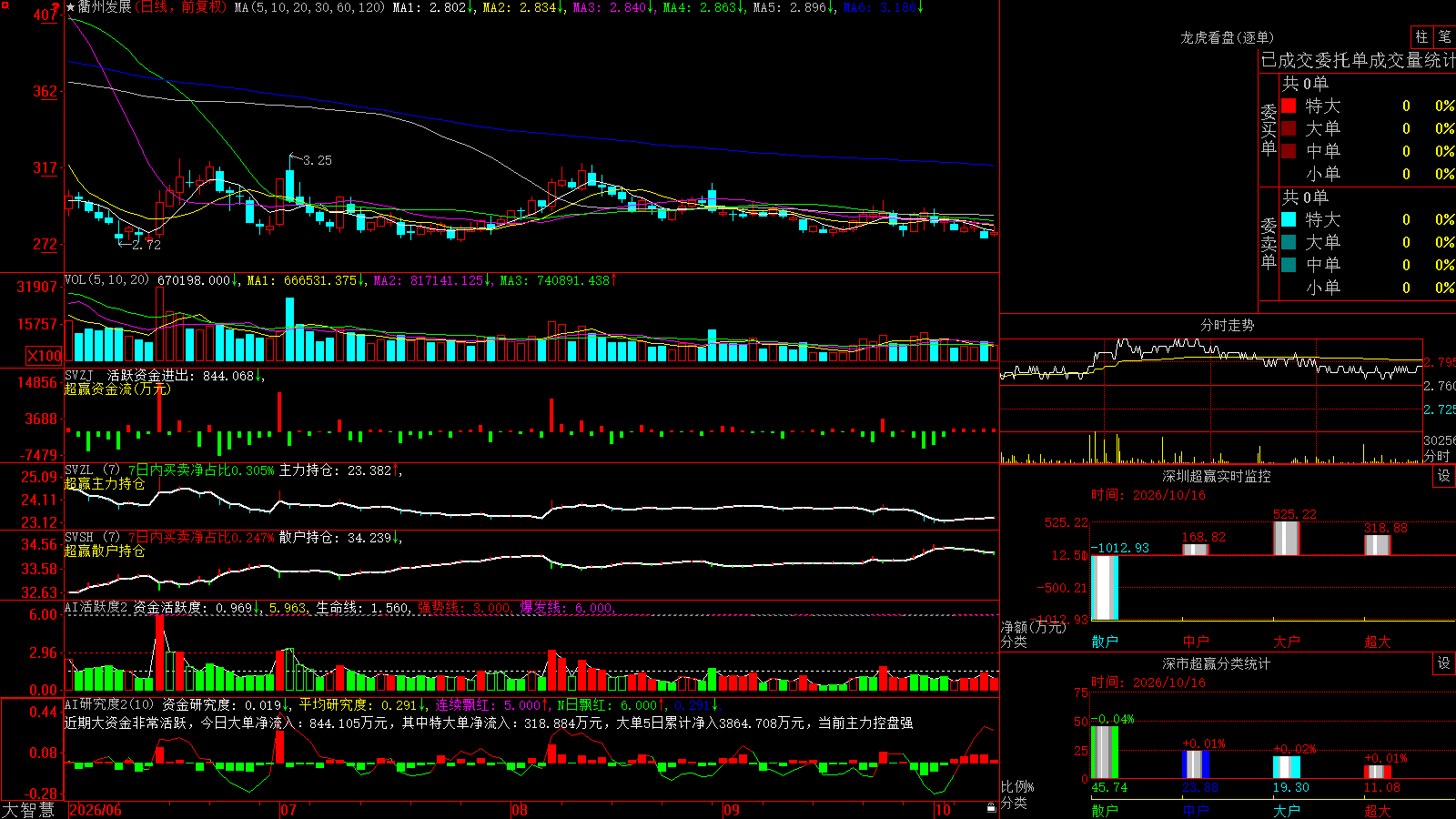Click the 深市超赢分类统计 panel title

coord(1216,663)
